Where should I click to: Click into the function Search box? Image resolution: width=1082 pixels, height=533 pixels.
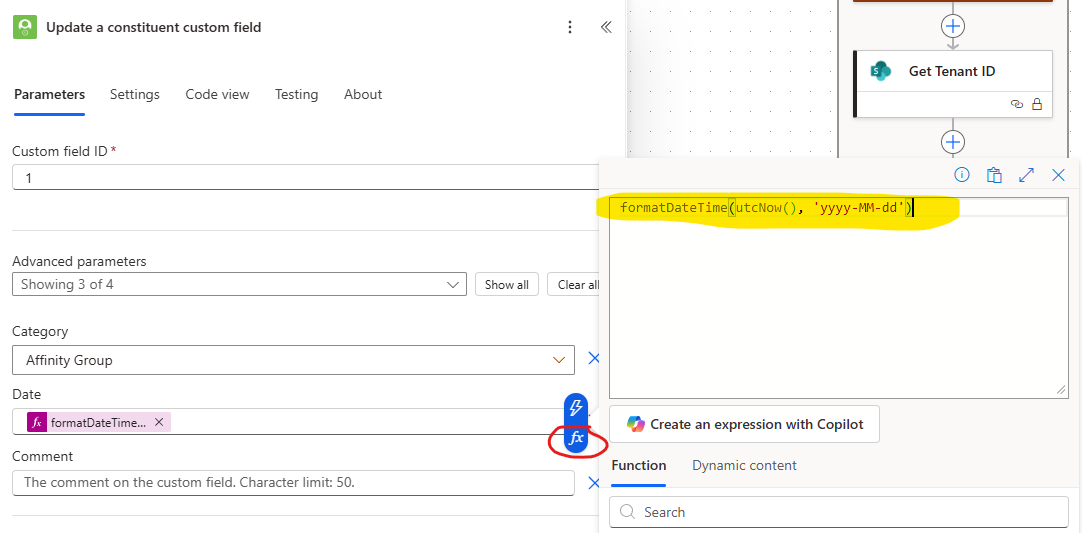click(838, 512)
